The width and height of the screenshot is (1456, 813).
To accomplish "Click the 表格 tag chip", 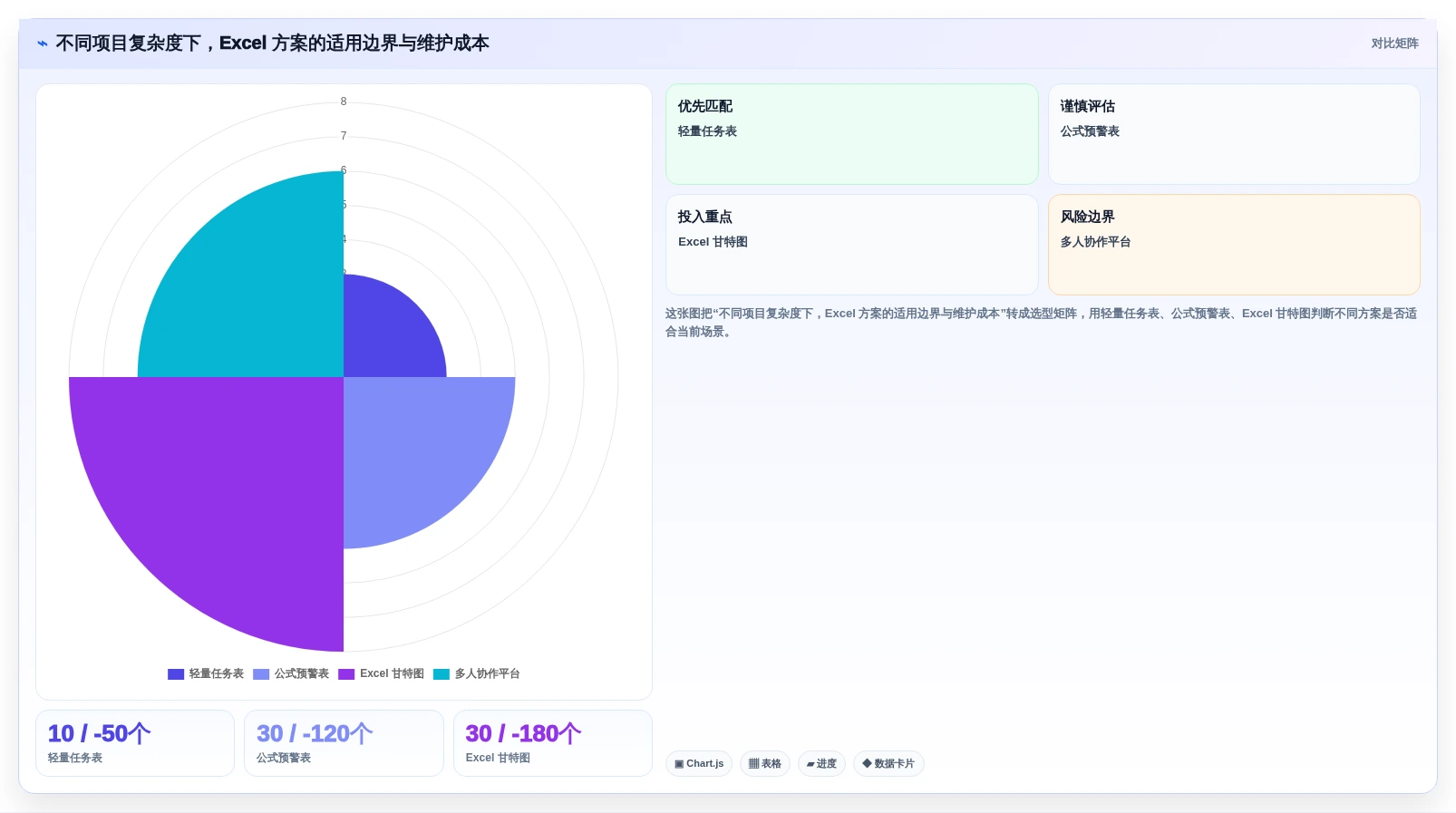I will coord(765,764).
